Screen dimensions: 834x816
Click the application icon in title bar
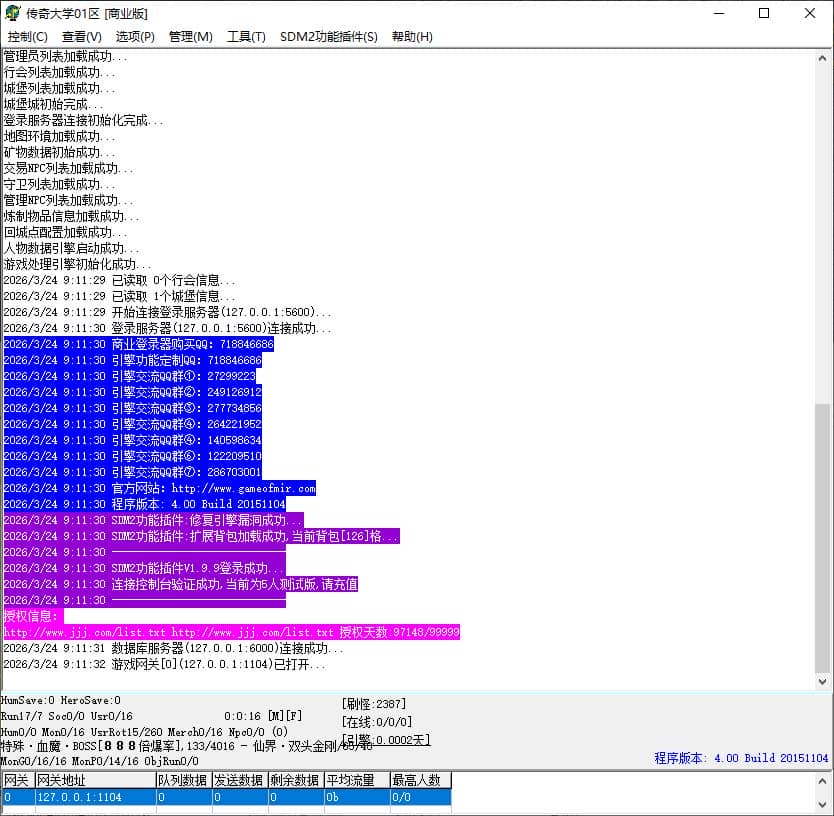pyautogui.click(x=13, y=13)
